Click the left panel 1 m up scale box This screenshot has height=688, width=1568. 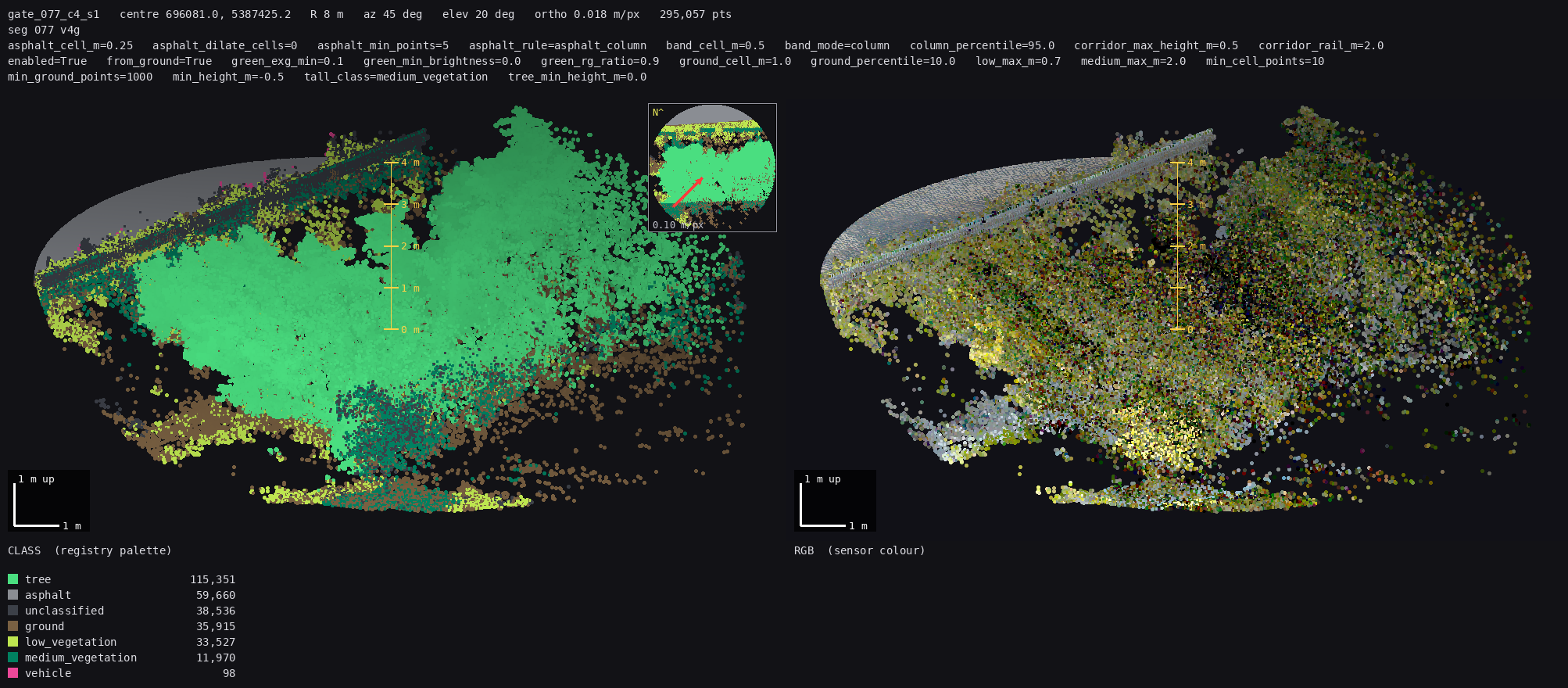coord(48,500)
